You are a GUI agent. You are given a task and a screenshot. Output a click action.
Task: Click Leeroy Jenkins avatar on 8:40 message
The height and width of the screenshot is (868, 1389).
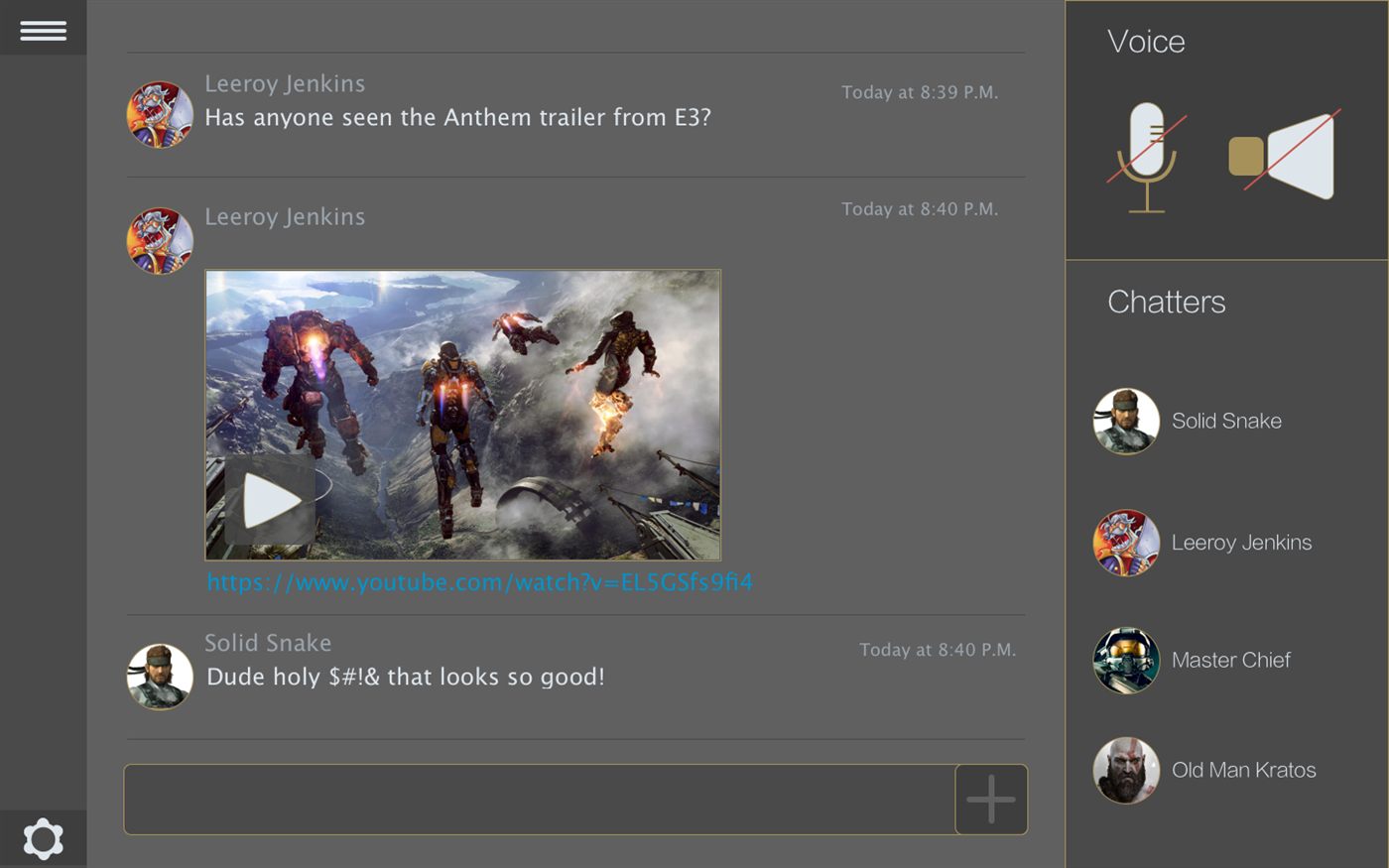pos(160,241)
